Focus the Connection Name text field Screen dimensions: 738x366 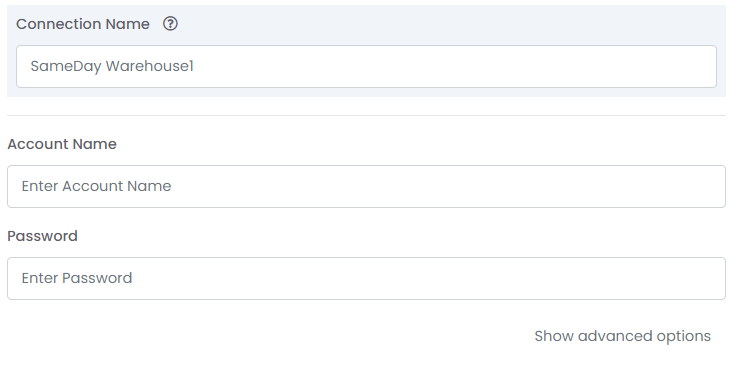coord(366,66)
